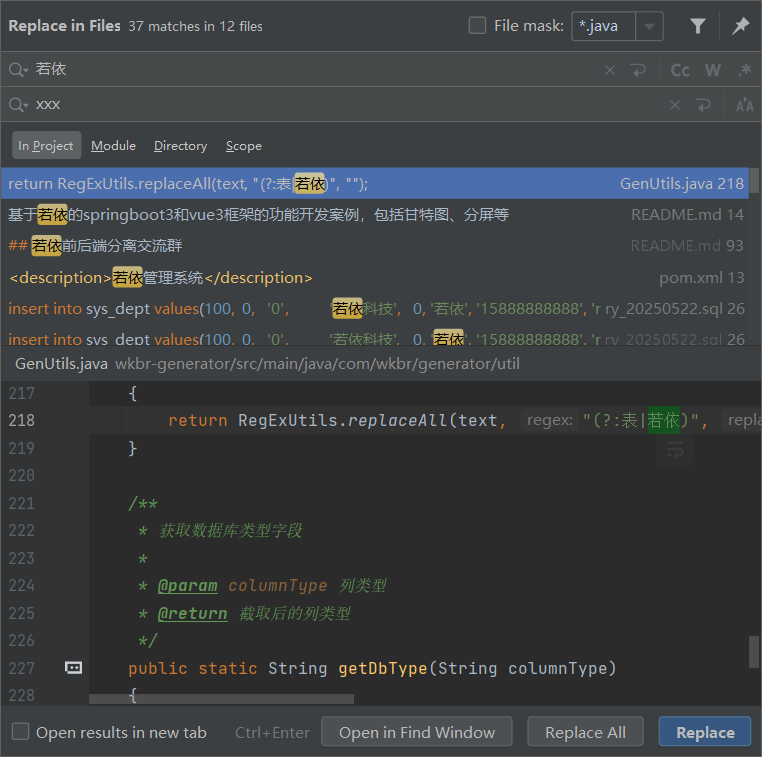The height and width of the screenshot is (757, 762).
Task: Check Open results in new tab
Action: point(20,731)
